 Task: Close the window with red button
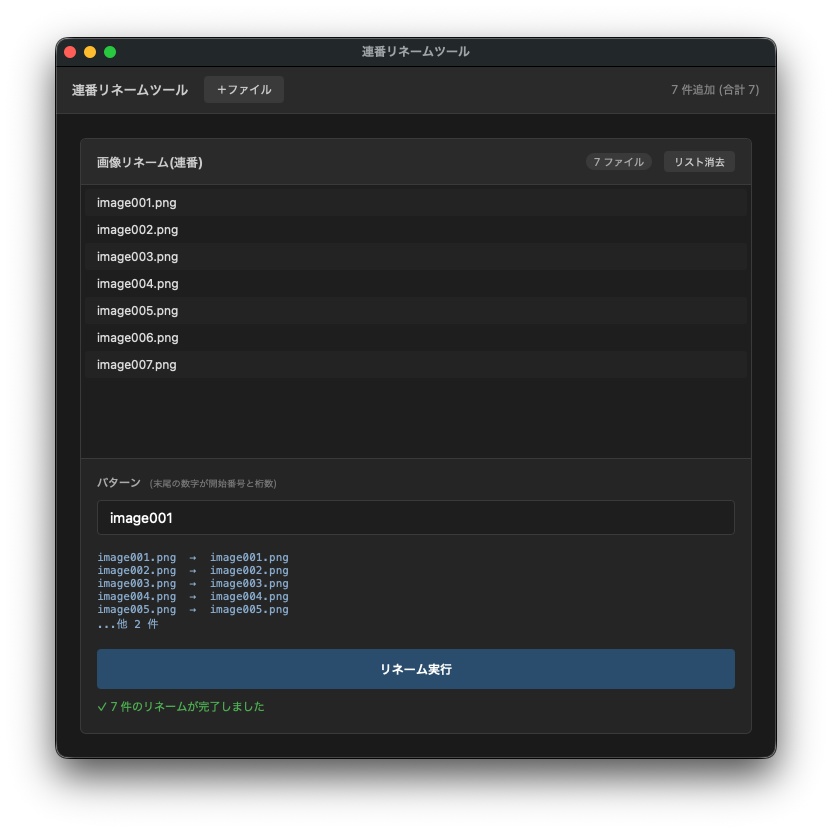coord(70,52)
